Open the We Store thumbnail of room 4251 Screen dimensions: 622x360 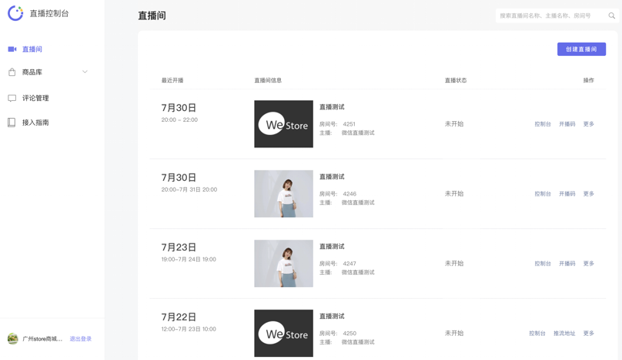(284, 124)
